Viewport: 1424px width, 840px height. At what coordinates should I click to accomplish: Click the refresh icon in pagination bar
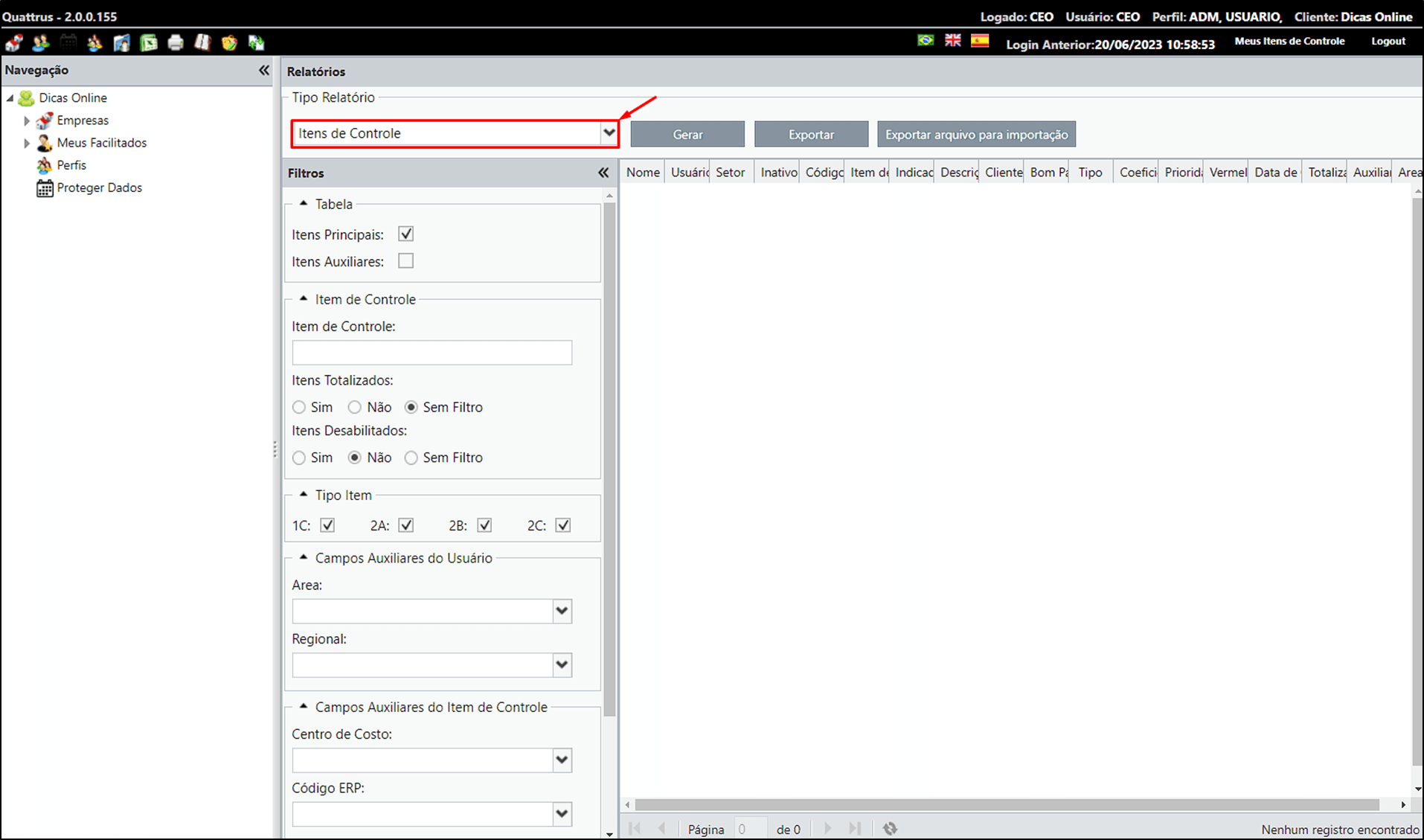click(890, 828)
